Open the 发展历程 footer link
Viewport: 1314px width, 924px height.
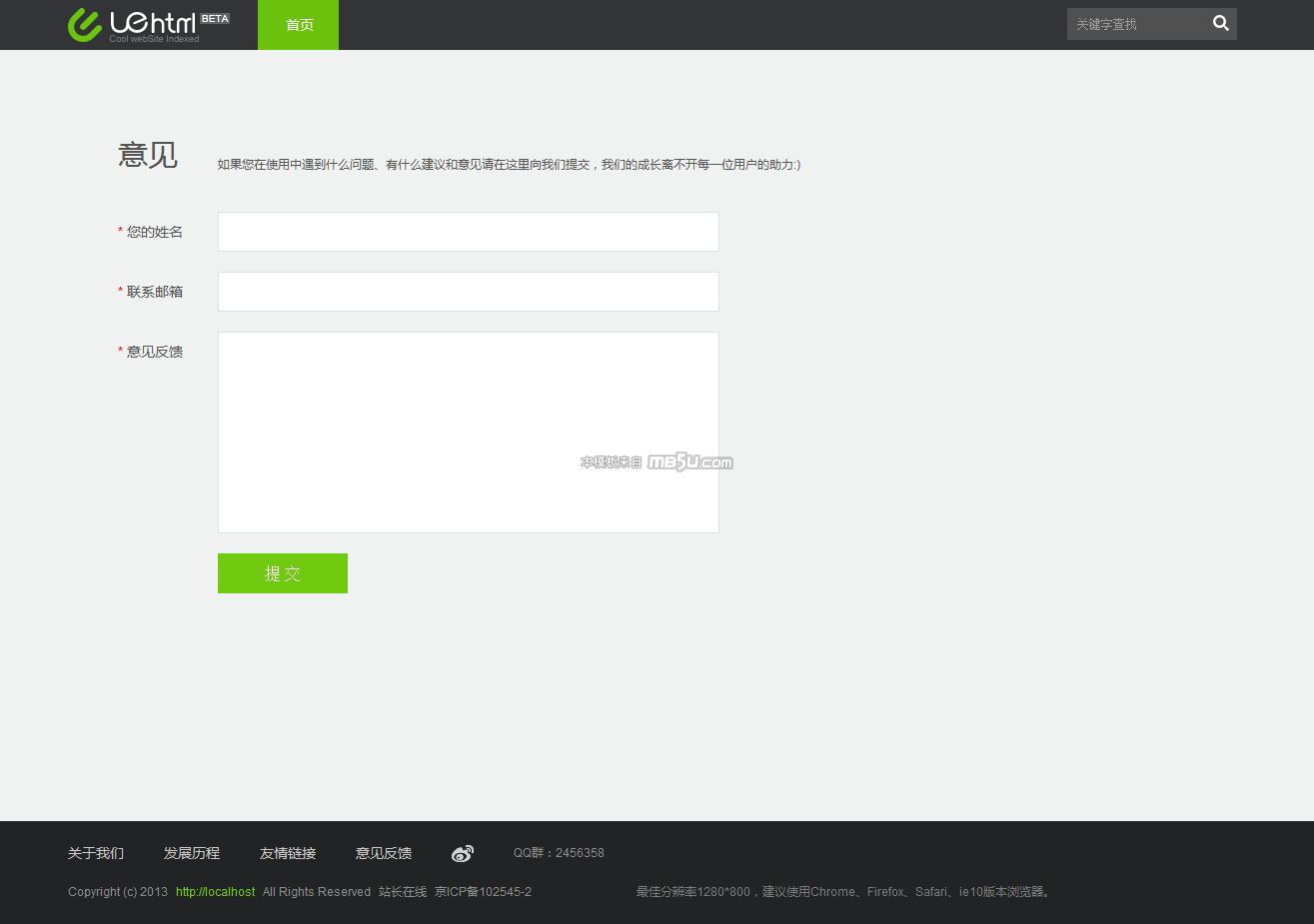(x=192, y=853)
